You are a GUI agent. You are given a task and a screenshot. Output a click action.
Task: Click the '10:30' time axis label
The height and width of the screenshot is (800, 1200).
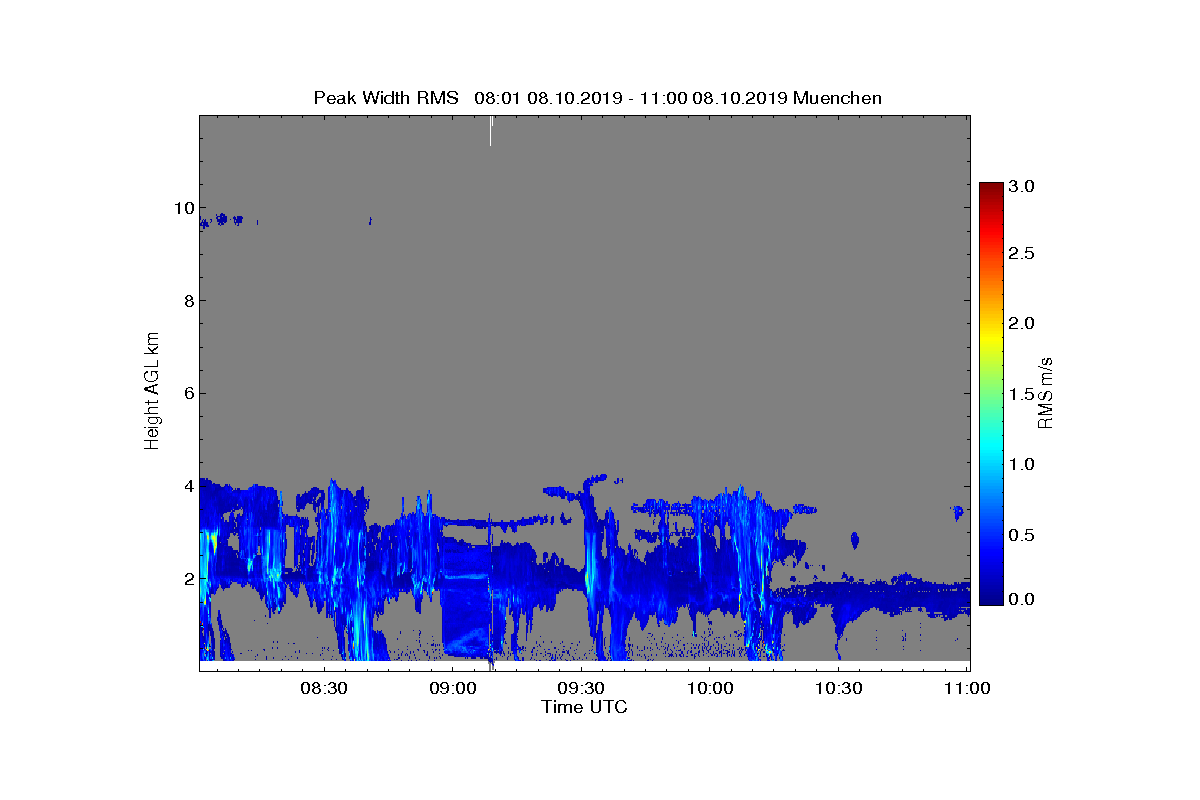pyautogui.click(x=838, y=689)
